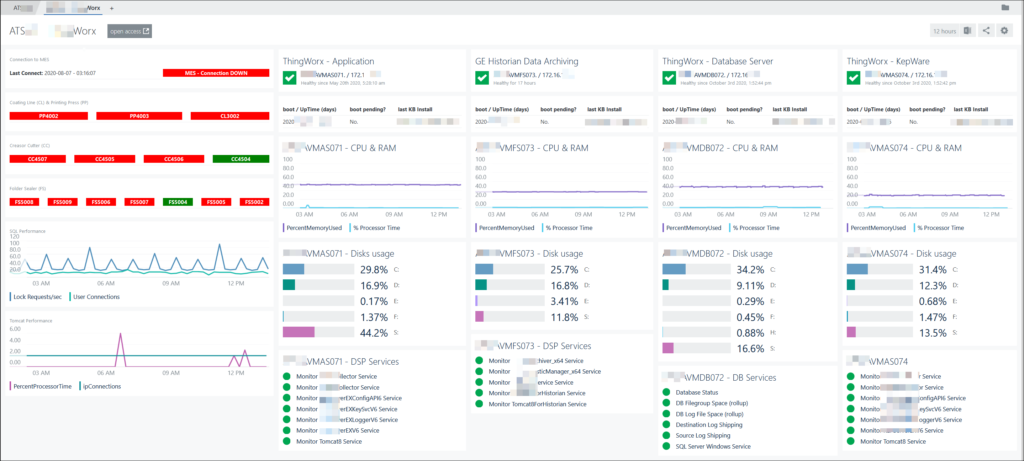Toggle PercentMemoryUsed legend in VMAS071 CPU & RAM
This screenshot has height=461, width=1024.
click(312, 228)
